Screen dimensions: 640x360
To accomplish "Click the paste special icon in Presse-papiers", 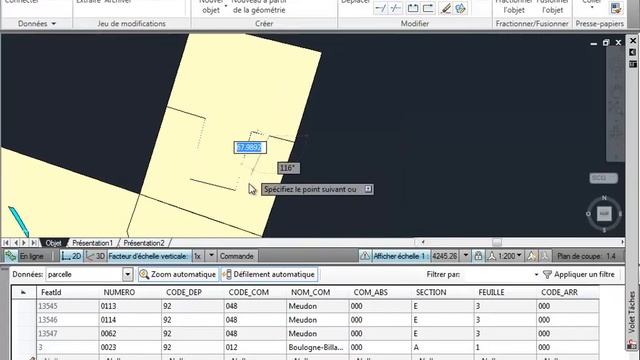I will tap(616, 8).
